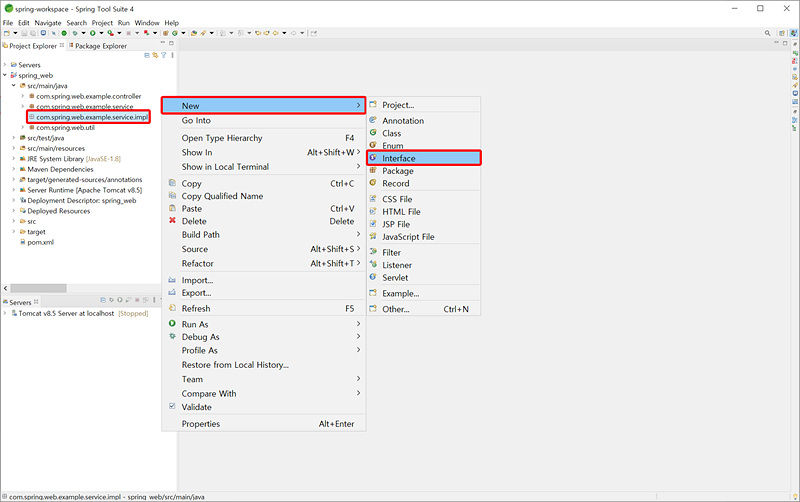
Task: Open the Navigate menu
Action: [x=48, y=23]
